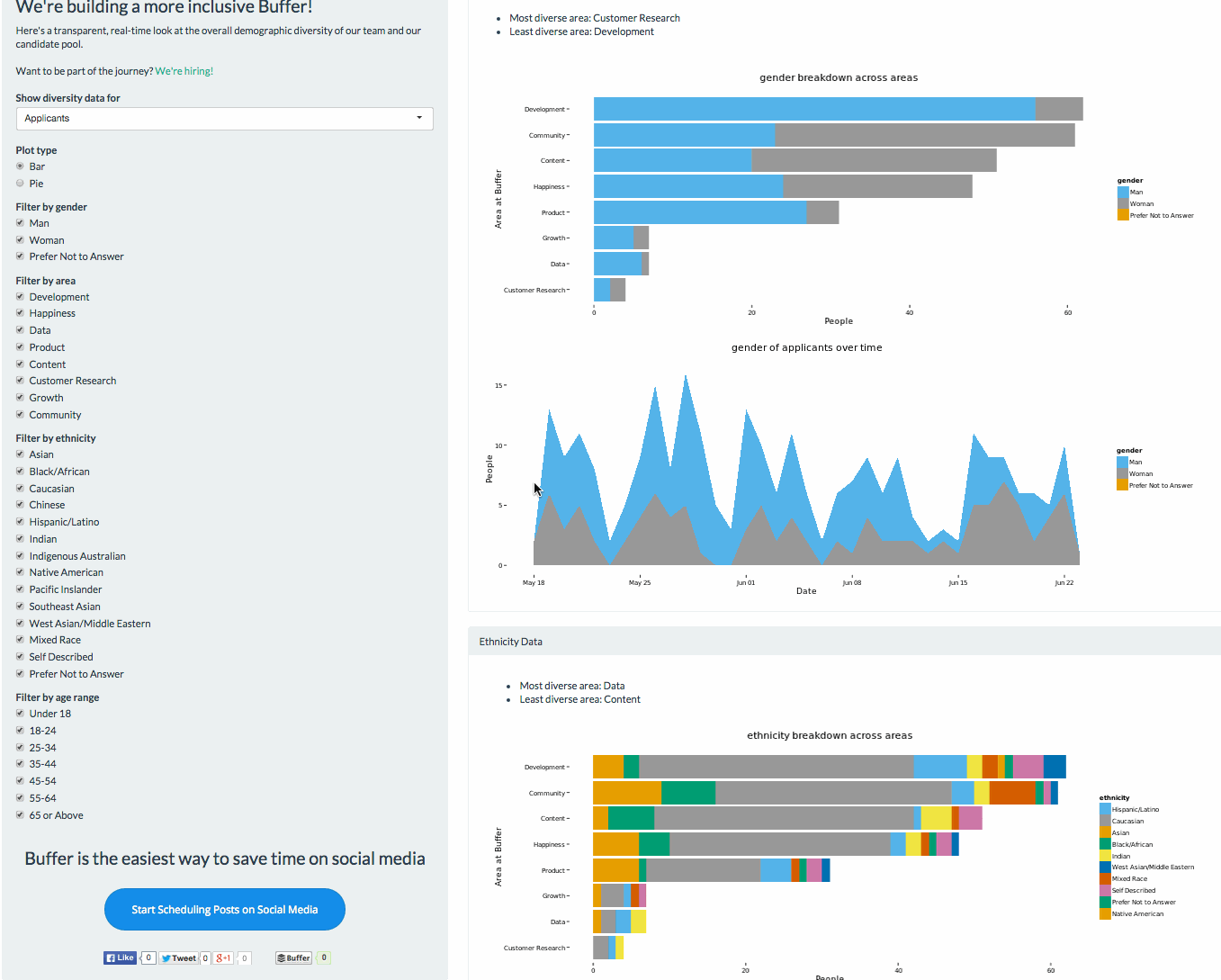Screen dimensions: 1221x980
Task: Uncheck Prefer Not to Answer under gender
Action: [x=20, y=256]
